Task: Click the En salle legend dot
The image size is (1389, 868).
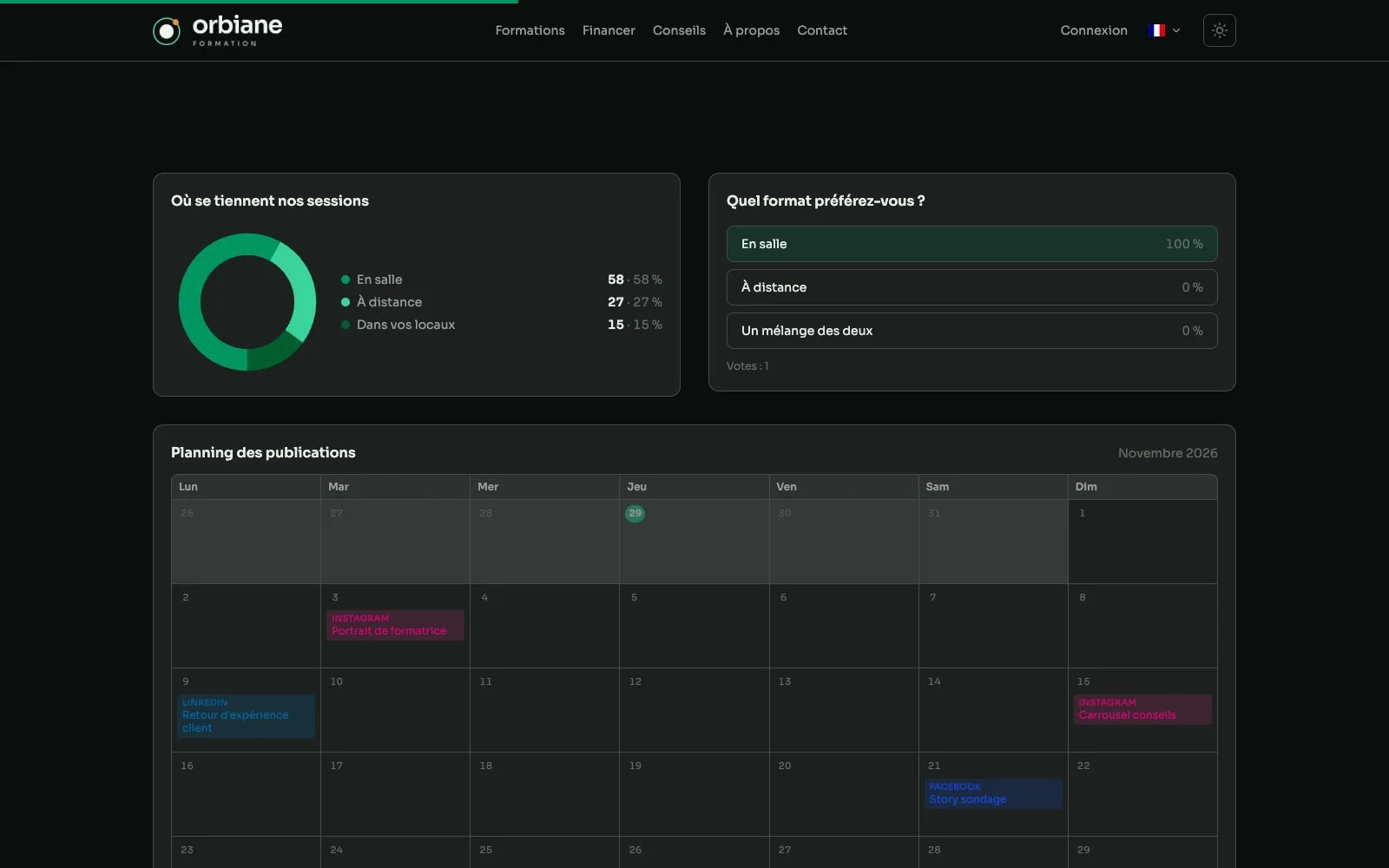Action: coord(346,279)
